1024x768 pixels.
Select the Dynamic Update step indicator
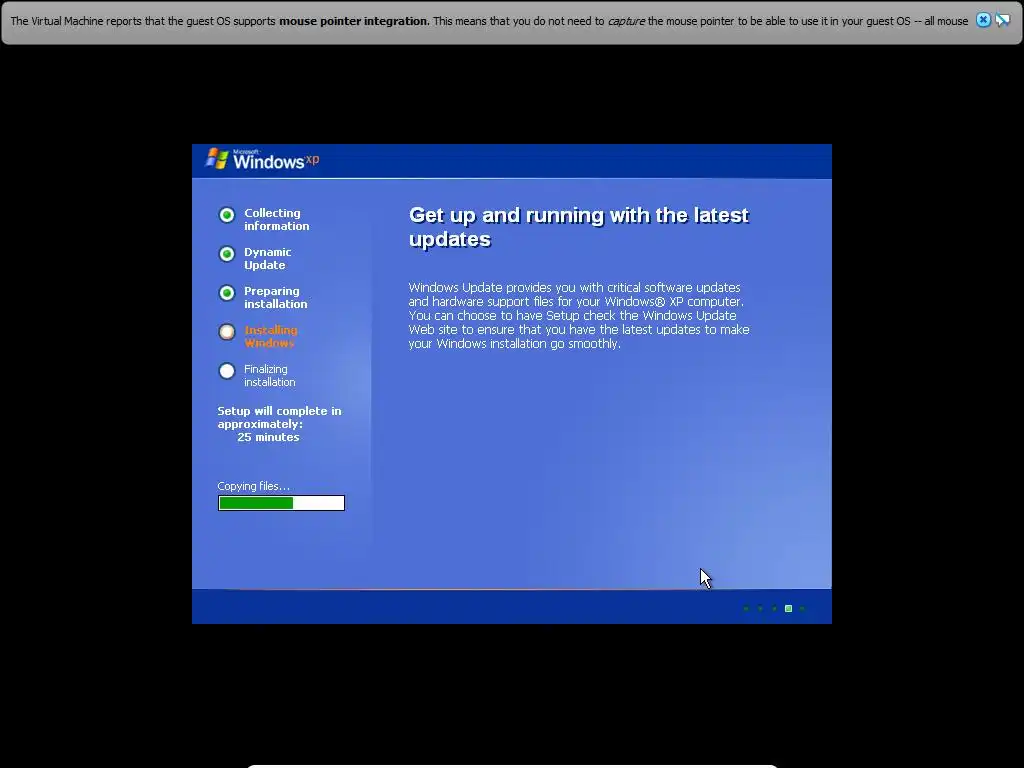pyautogui.click(x=227, y=254)
